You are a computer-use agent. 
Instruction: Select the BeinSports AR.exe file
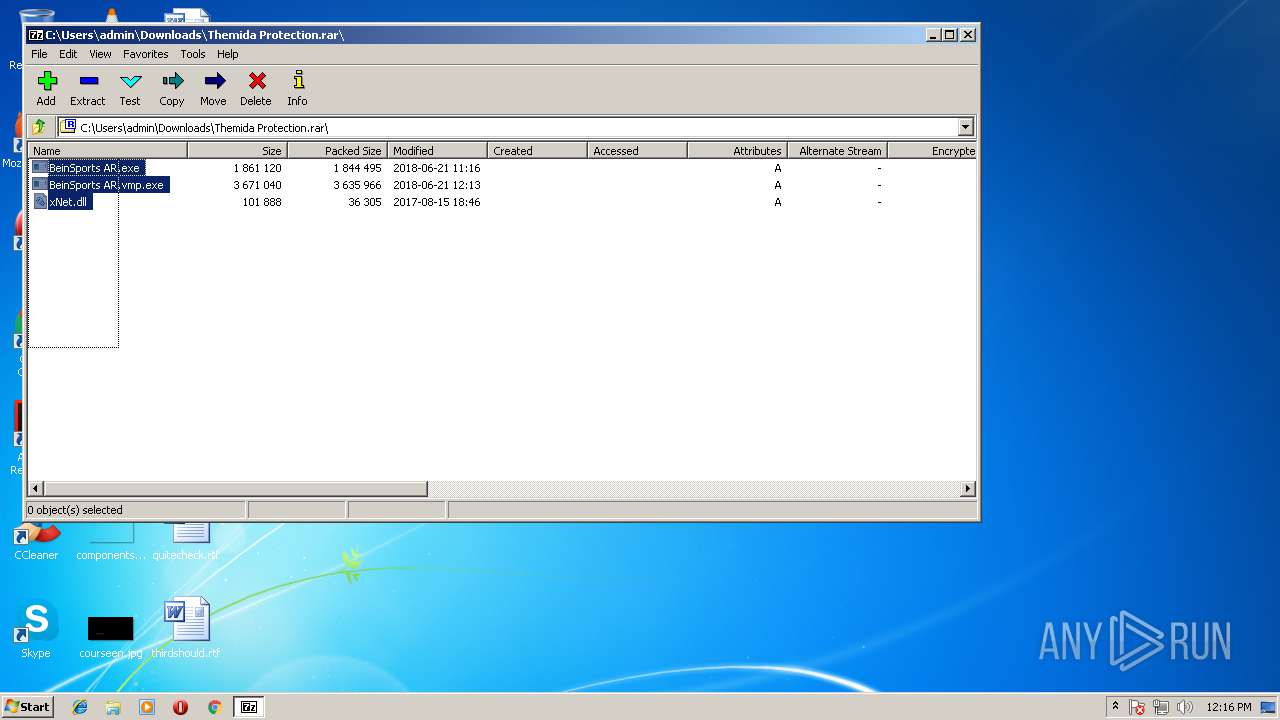click(x=95, y=168)
